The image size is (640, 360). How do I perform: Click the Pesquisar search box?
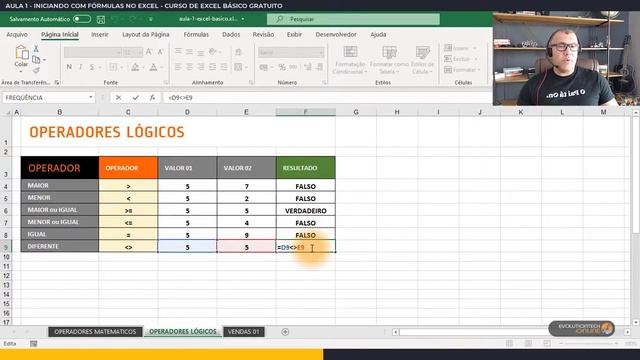pyautogui.click(x=353, y=19)
